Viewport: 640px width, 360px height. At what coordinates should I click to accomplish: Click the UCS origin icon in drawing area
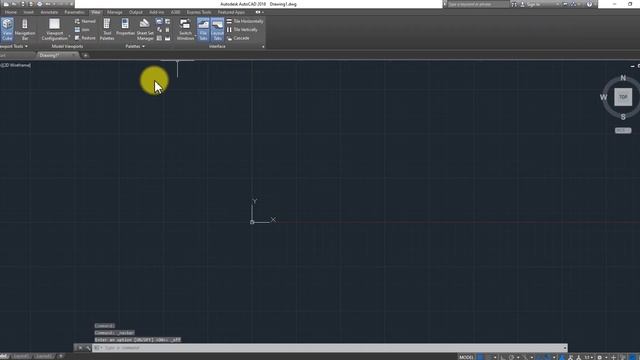pyautogui.click(x=252, y=222)
